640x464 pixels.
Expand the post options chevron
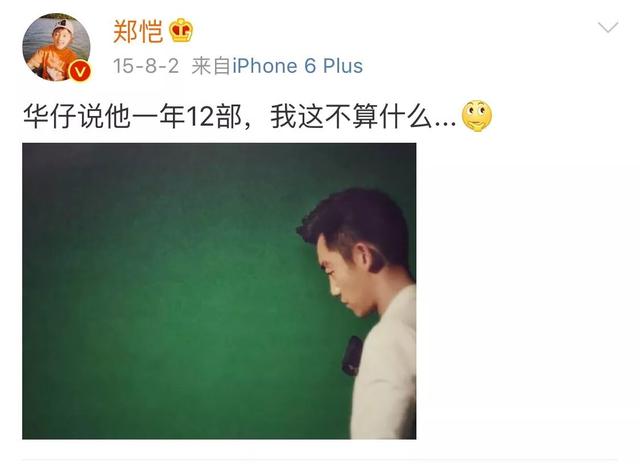coord(608,28)
